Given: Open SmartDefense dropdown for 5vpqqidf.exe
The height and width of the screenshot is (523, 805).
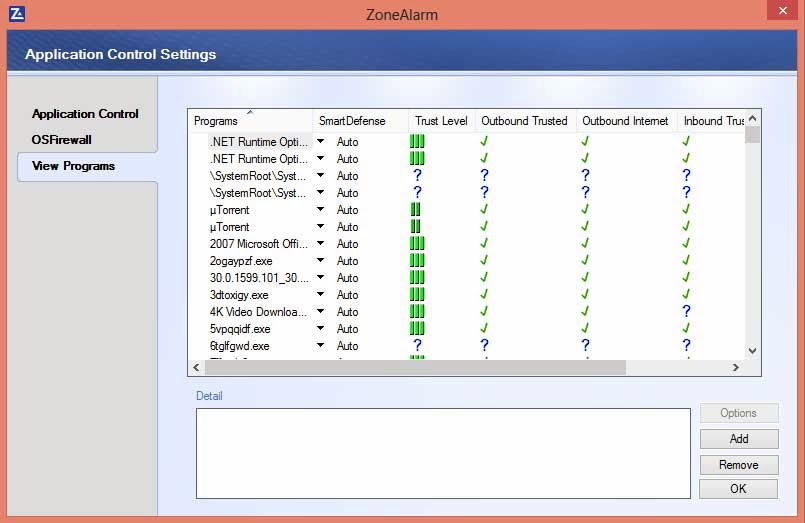Looking at the screenshot, I should (x=320, y=328).
